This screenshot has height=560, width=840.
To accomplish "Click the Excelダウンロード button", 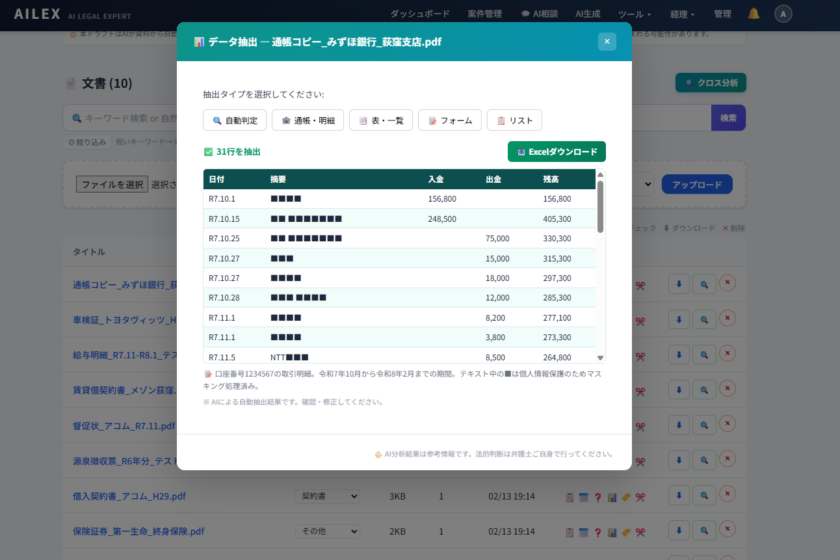I will (x=556, y=151).
